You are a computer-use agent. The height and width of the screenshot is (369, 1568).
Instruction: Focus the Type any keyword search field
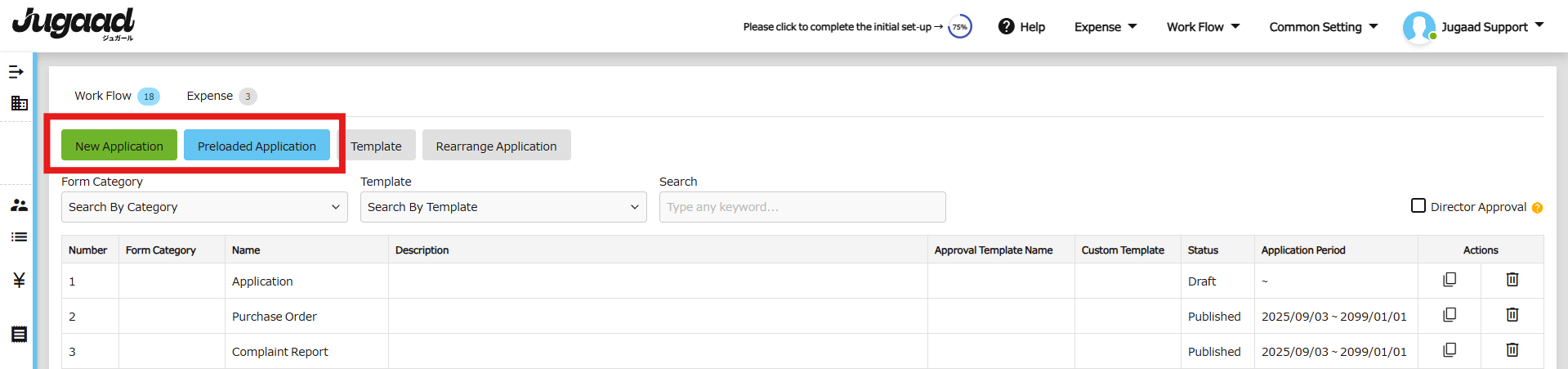(x=802, y=207)
